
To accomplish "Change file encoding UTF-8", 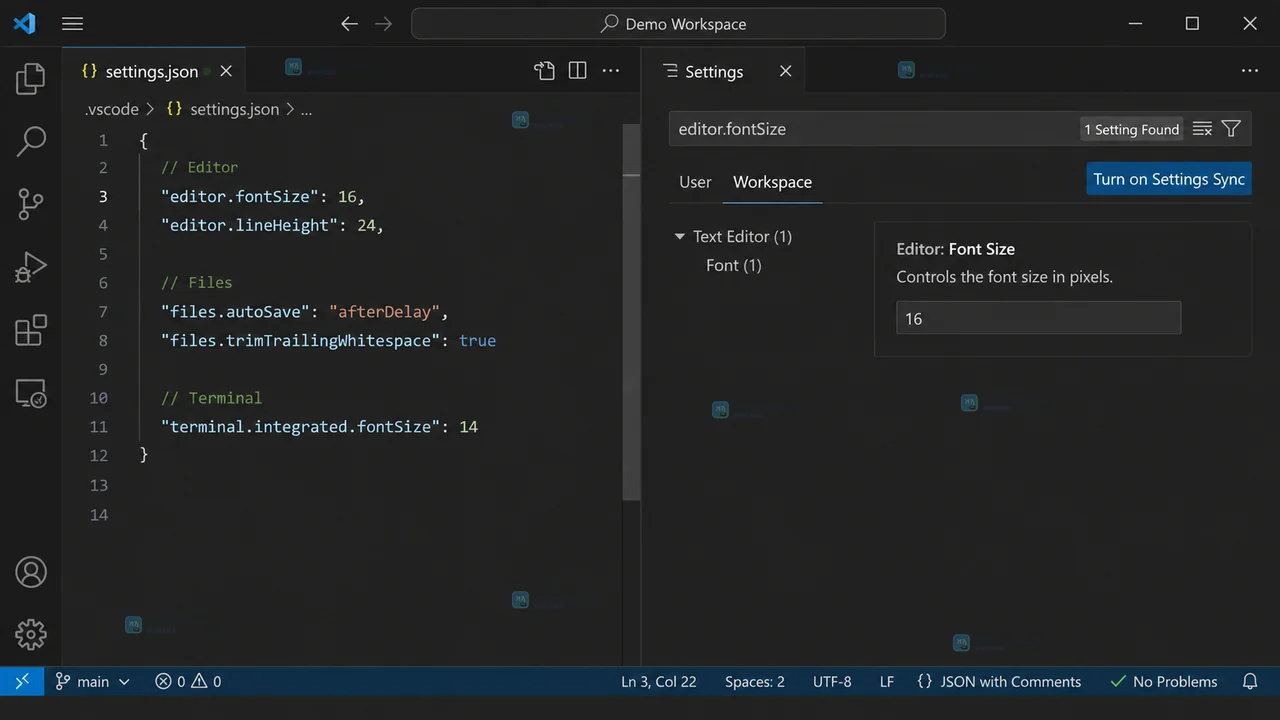I will [832, 681].
